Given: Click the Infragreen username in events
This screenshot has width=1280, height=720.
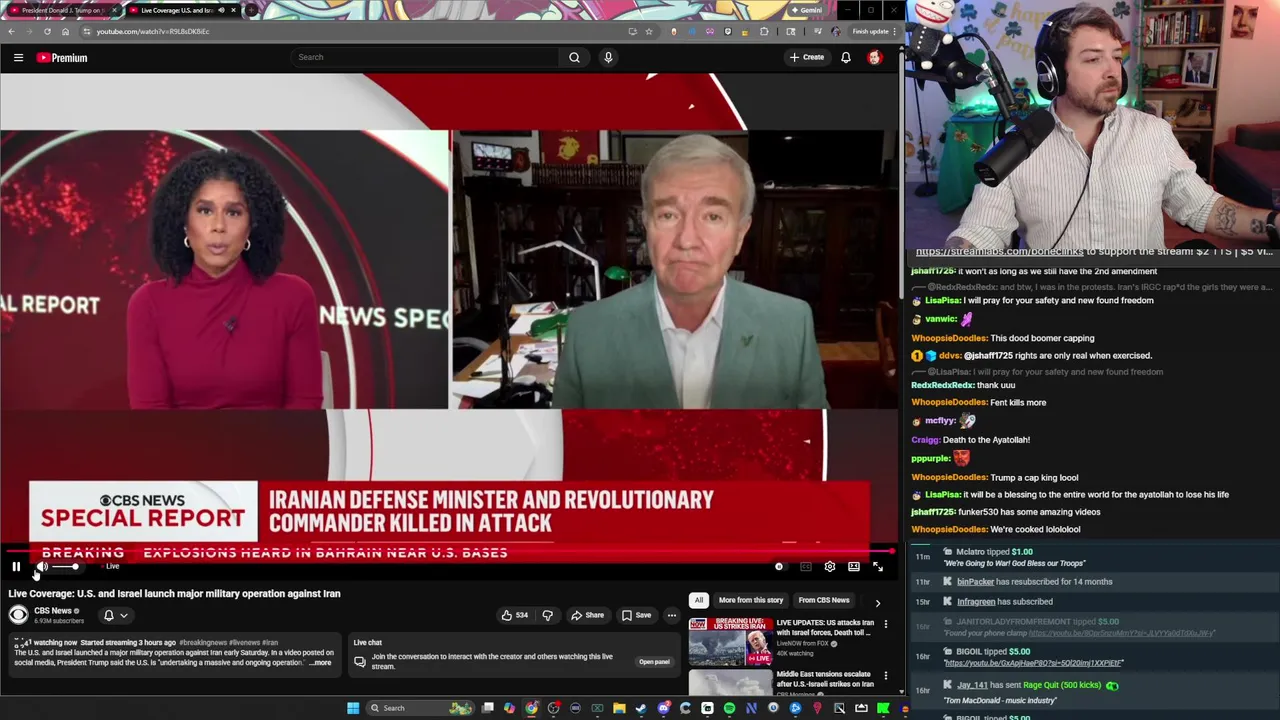Looking at the screenshot, I should [975, 602].
